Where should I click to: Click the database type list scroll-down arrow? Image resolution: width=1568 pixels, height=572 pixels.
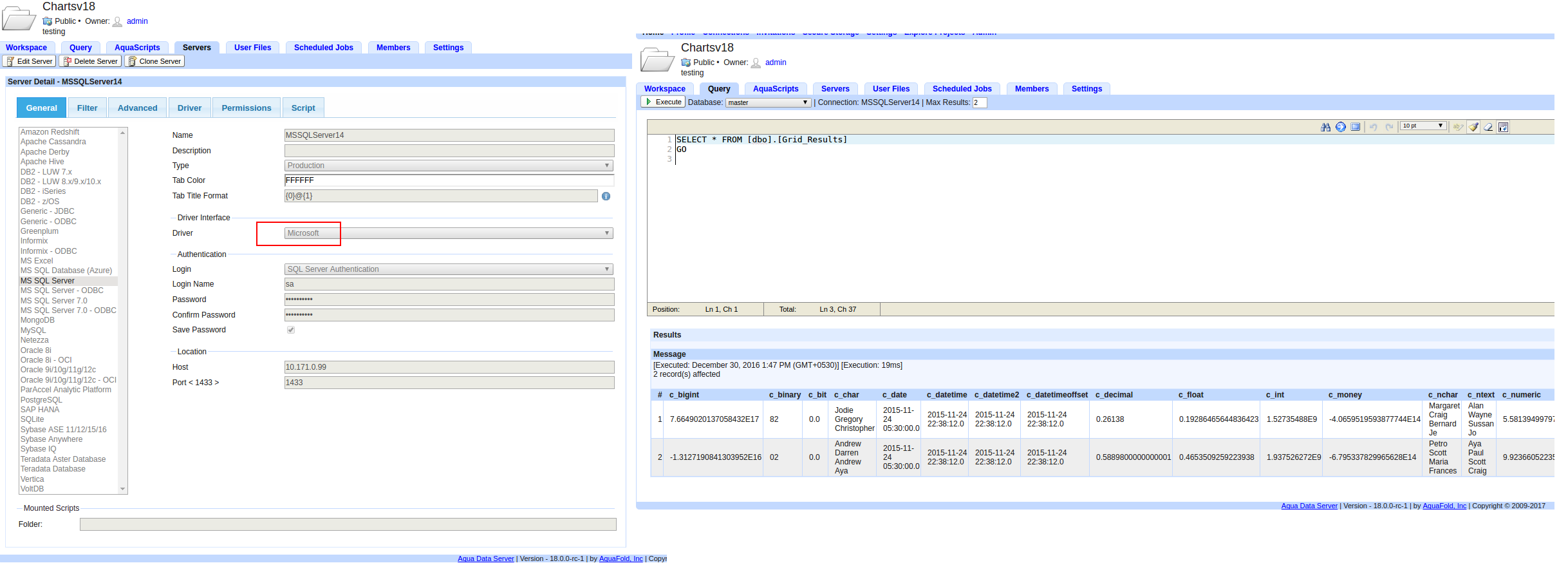[122, 490]
